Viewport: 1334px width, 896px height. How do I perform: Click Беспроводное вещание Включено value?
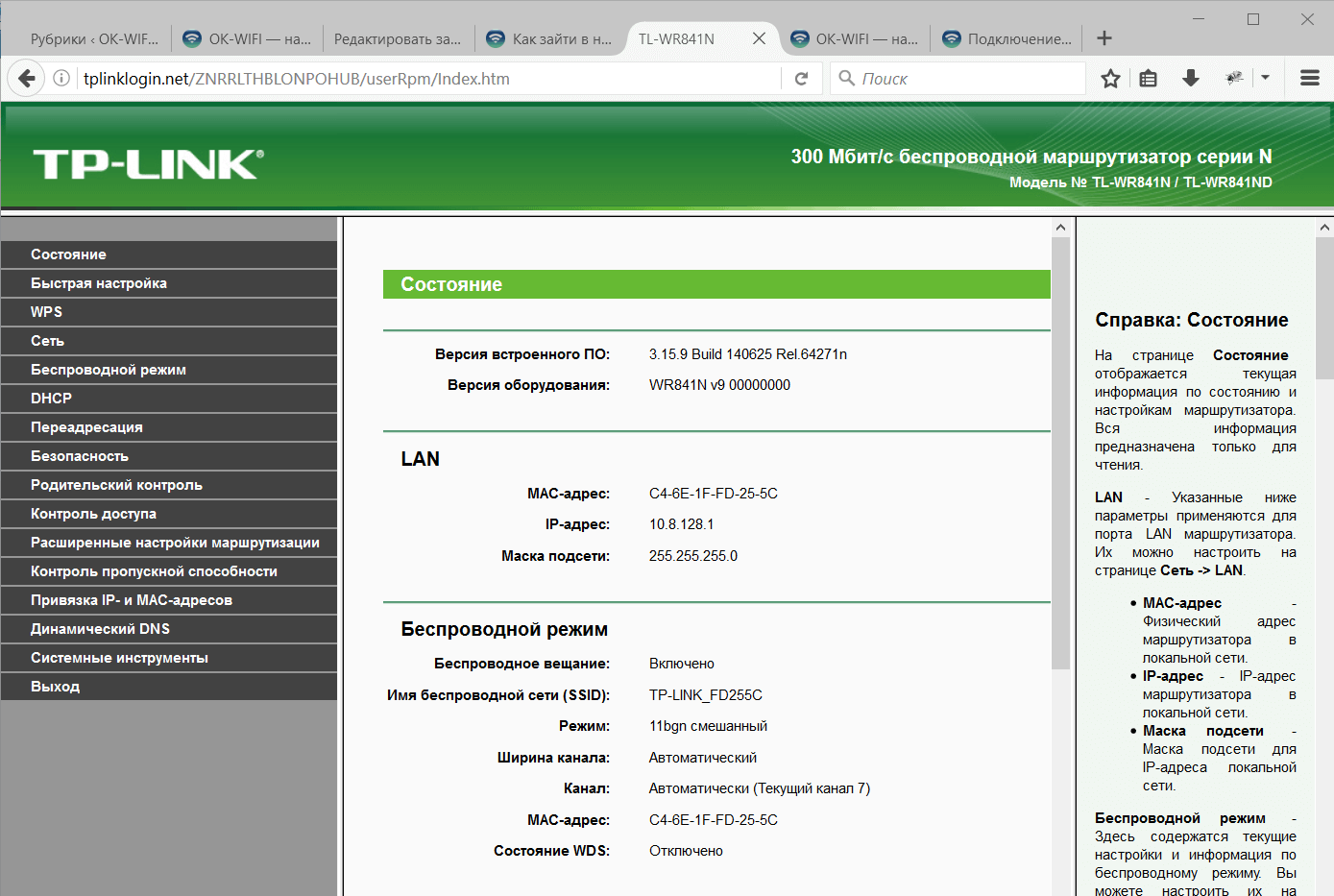[x=682, y=664]
